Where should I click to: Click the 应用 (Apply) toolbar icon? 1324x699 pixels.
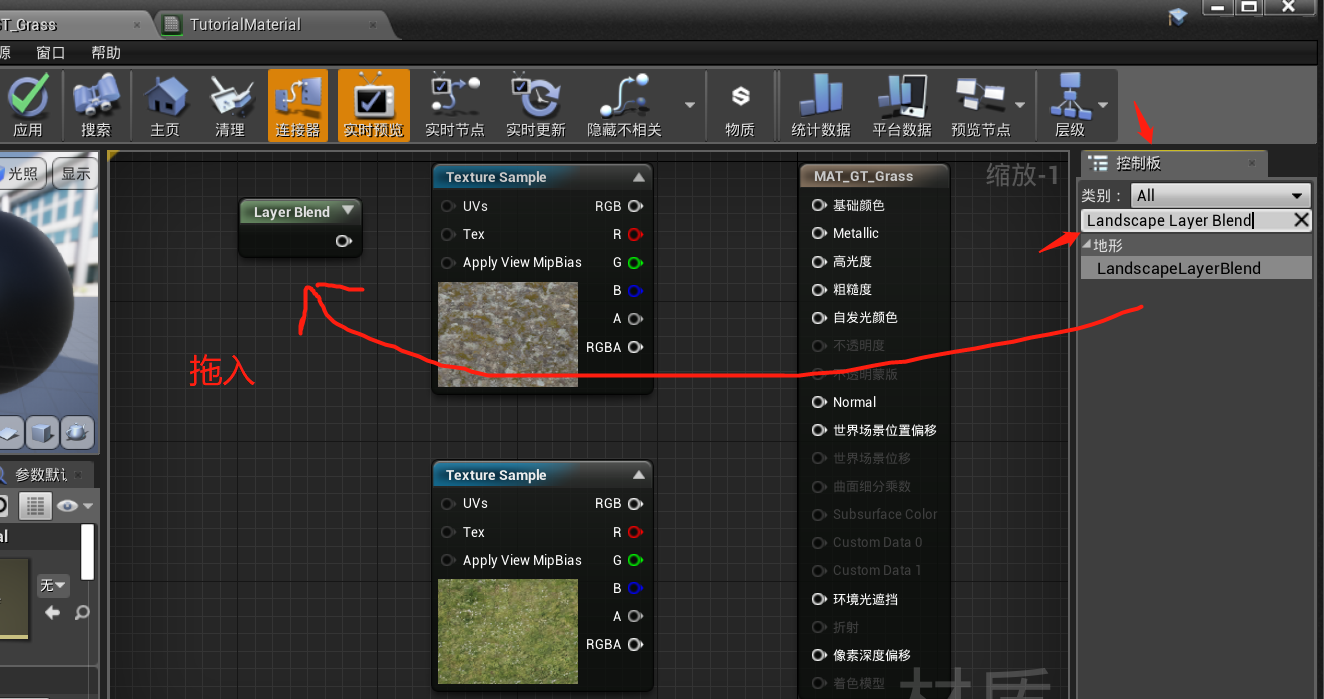coord(29,105)
